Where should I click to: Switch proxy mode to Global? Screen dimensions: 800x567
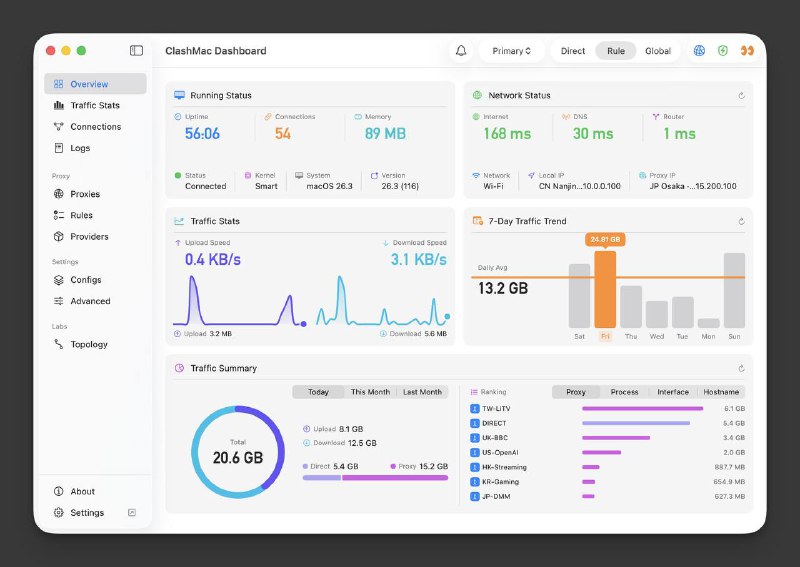click(658, 51)
